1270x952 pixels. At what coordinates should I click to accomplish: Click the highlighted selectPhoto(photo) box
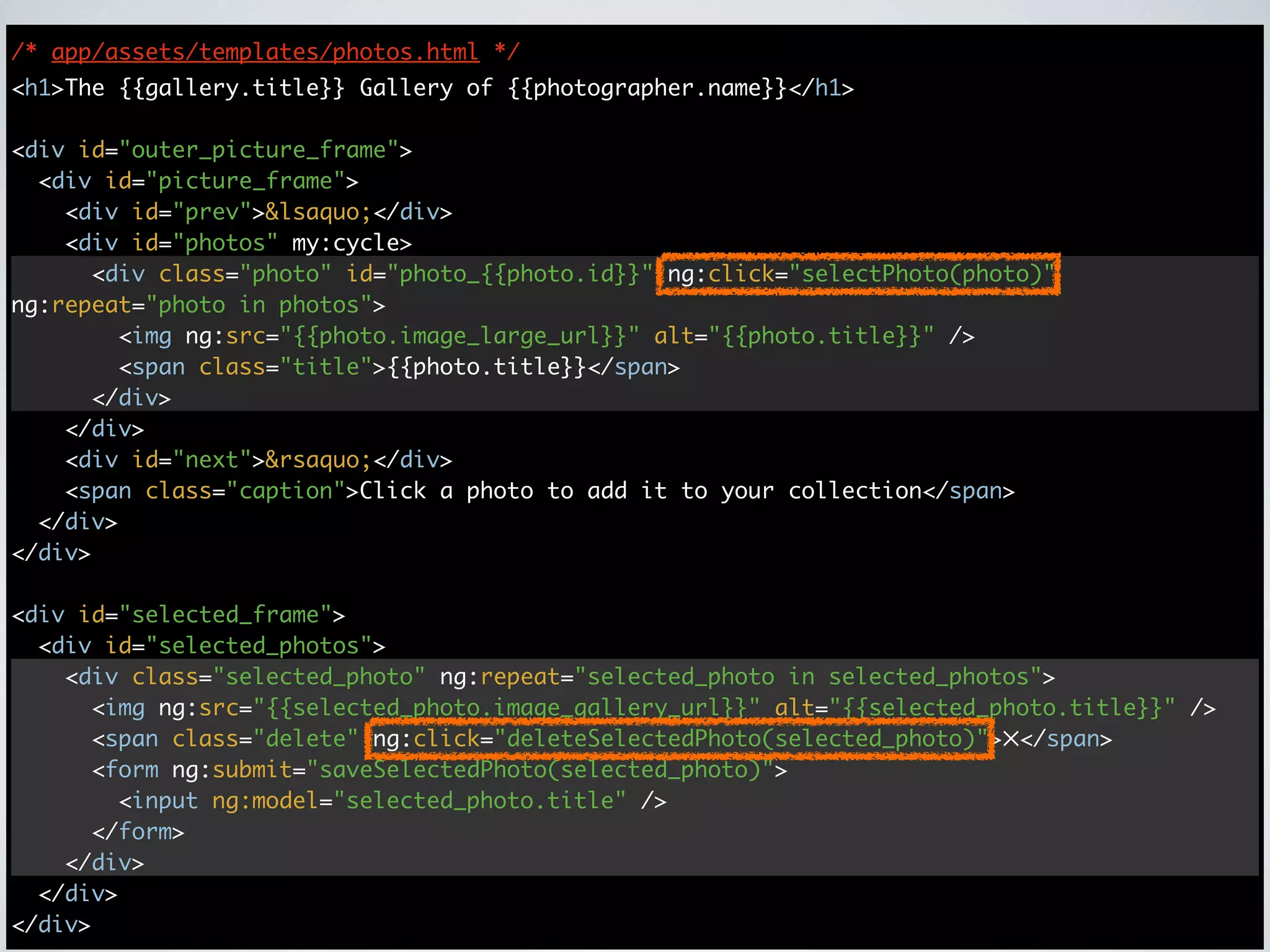pos(859,274)
